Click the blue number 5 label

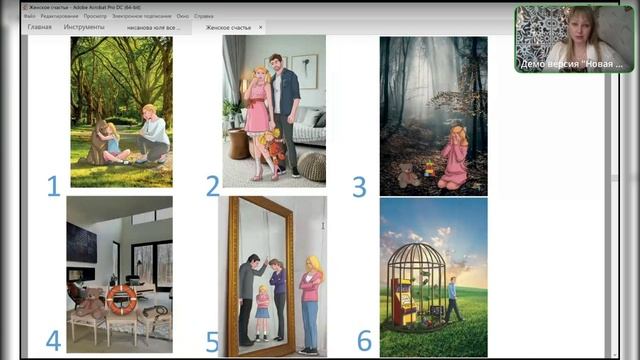[x=212, y=342]
